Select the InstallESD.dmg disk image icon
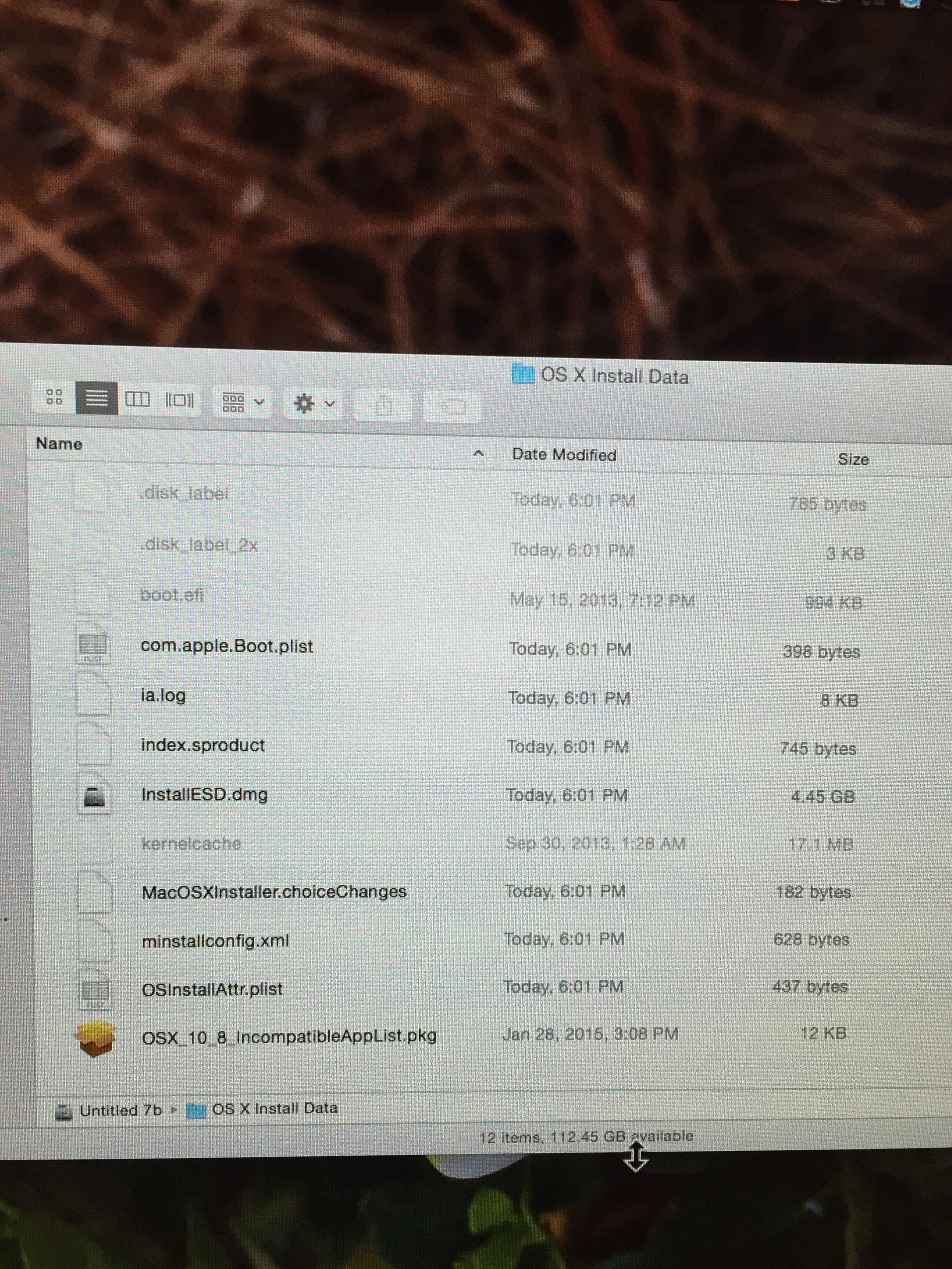This screenshot has width=952, height=1269. [x=94, y=793]
